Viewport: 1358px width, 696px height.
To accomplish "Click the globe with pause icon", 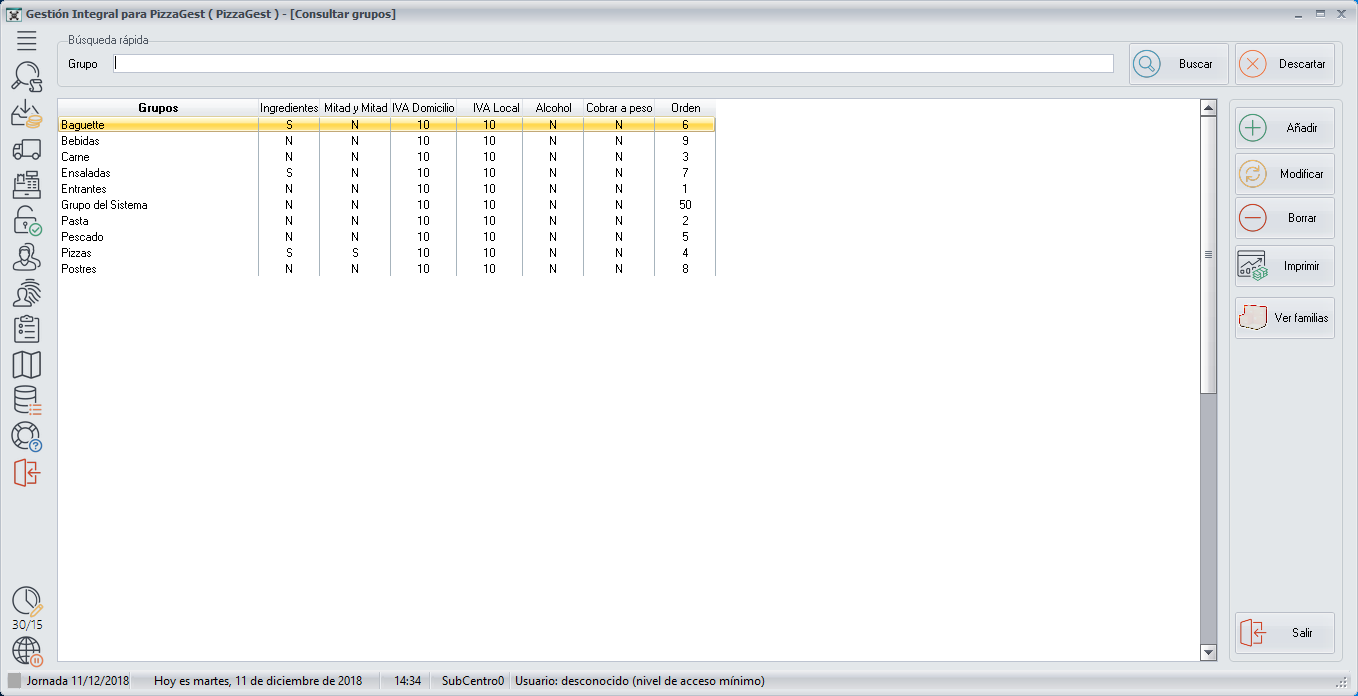I will 27,652.
